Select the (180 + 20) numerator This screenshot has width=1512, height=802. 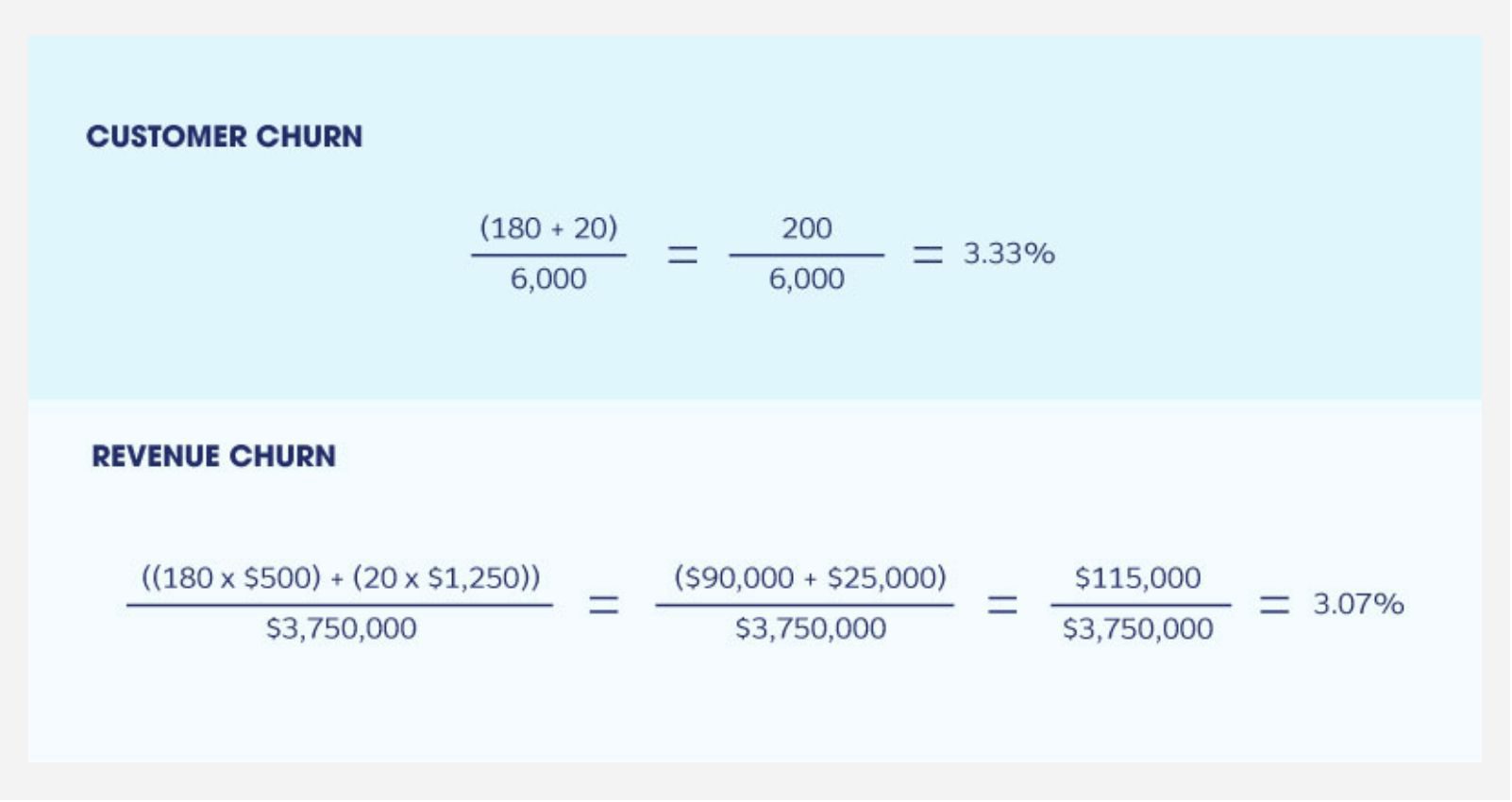548,228
